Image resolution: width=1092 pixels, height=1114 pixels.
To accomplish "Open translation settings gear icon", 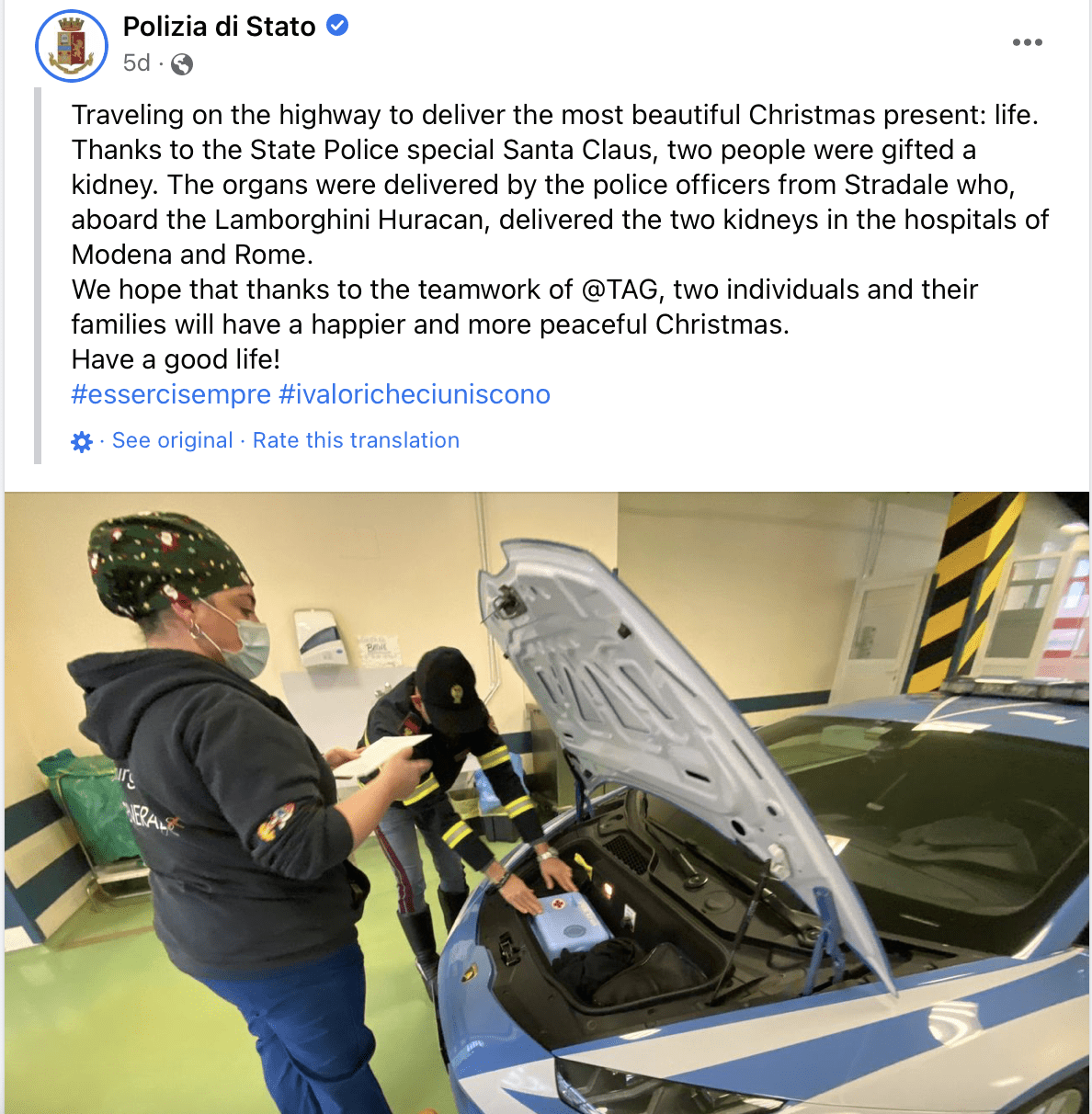I will click(82, 441).
